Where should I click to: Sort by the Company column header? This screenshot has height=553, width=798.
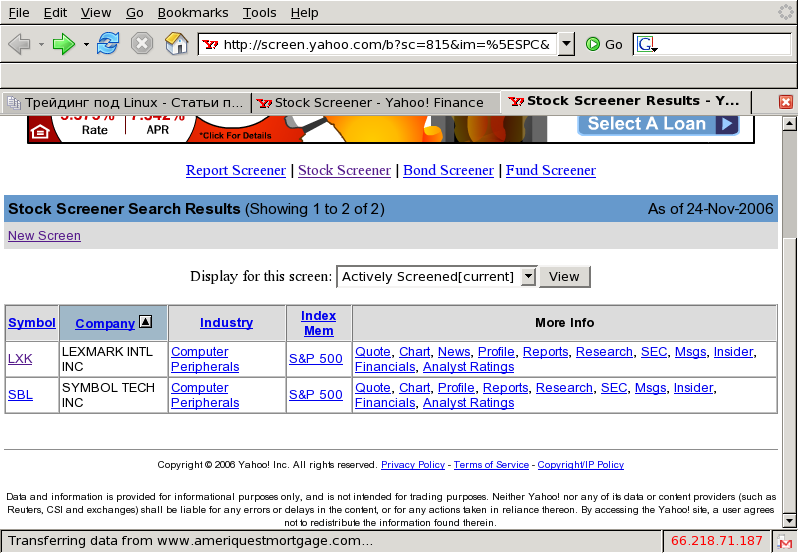pos(105,324)
